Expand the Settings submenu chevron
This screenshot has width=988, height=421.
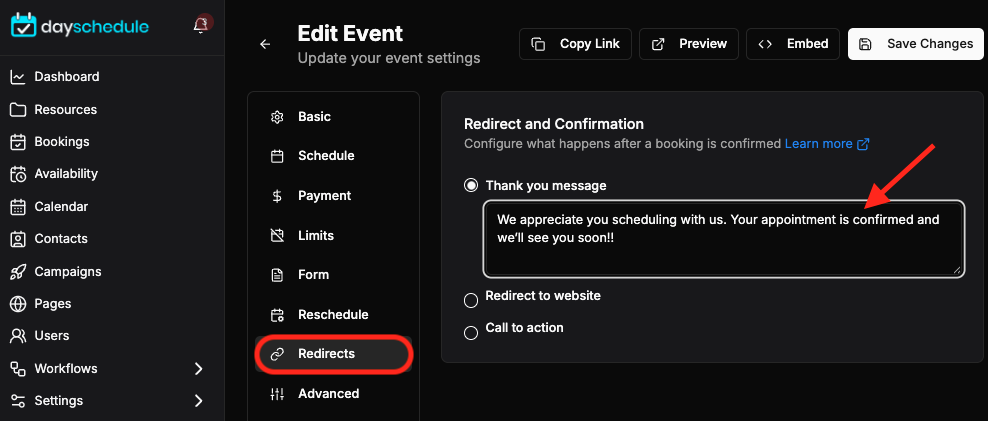tap(198, 401)
